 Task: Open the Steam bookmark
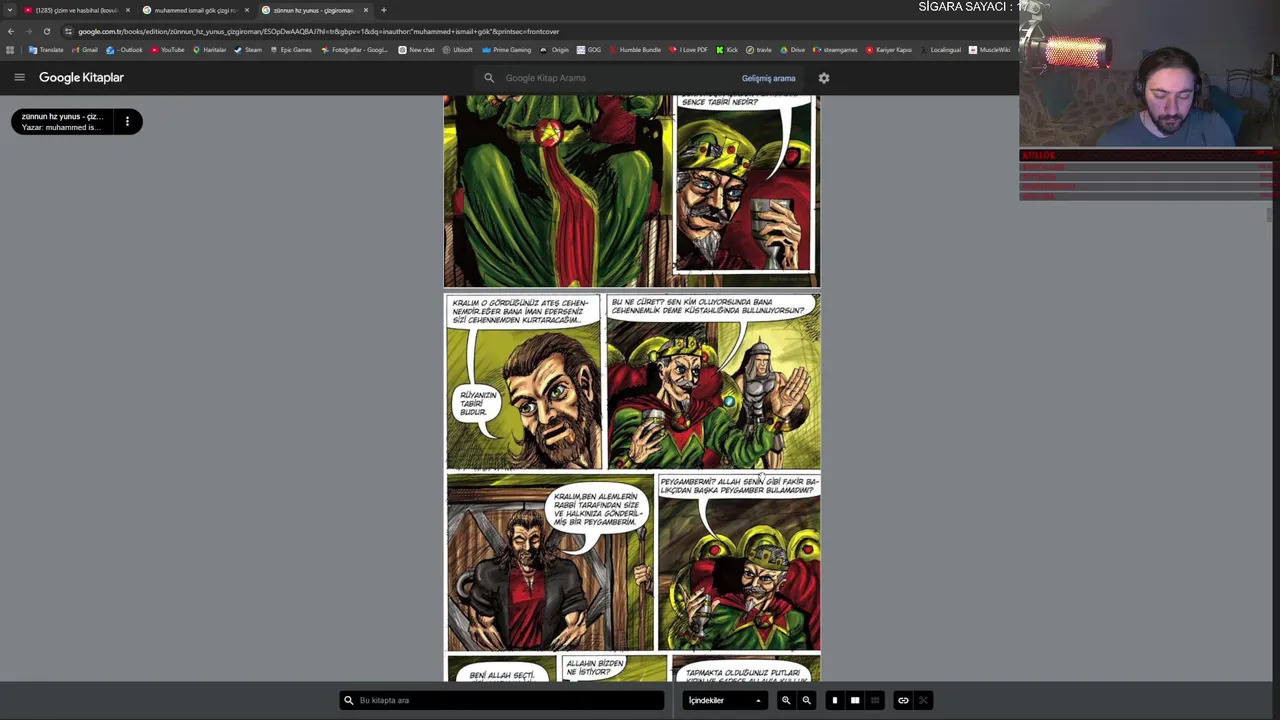click(x=248, y=50)
